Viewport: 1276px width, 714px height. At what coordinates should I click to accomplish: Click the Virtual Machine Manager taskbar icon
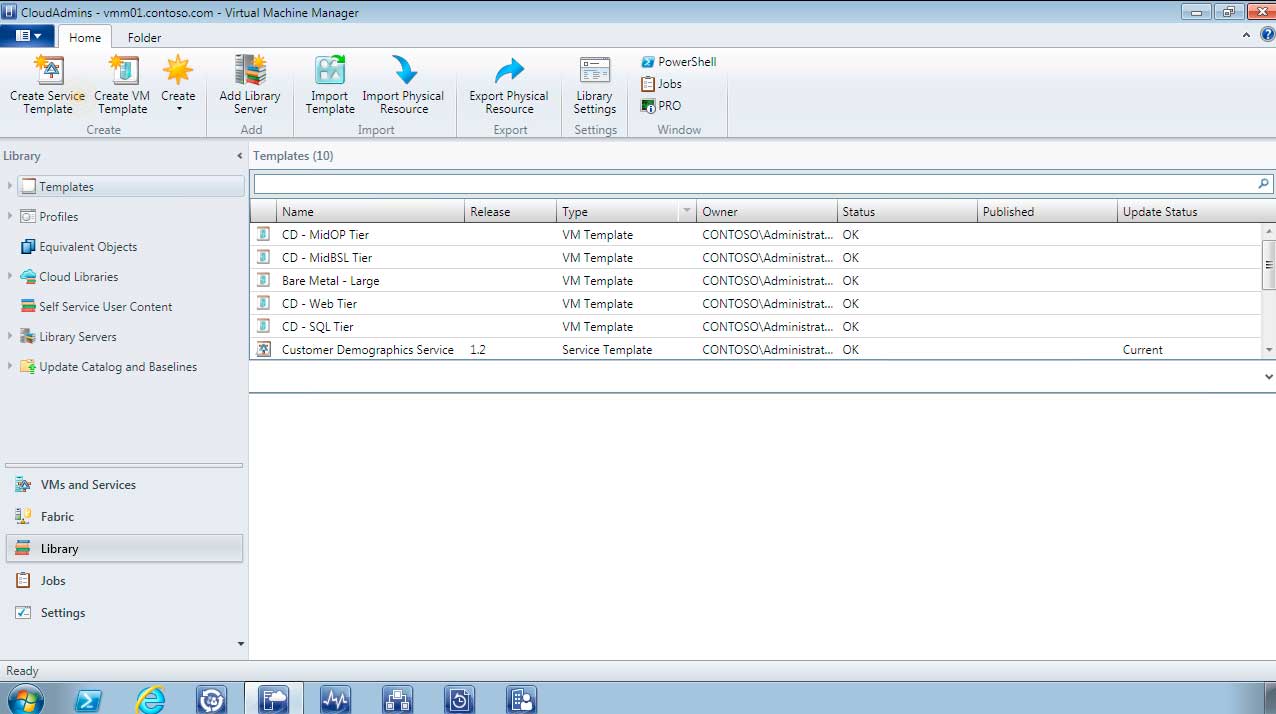[274, 699]
